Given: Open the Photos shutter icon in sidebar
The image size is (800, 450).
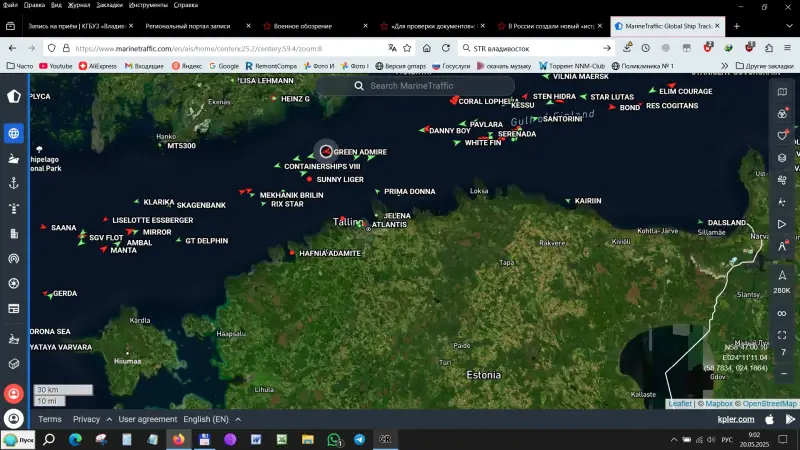Looking at the screenshot, I should pos(14,283).
